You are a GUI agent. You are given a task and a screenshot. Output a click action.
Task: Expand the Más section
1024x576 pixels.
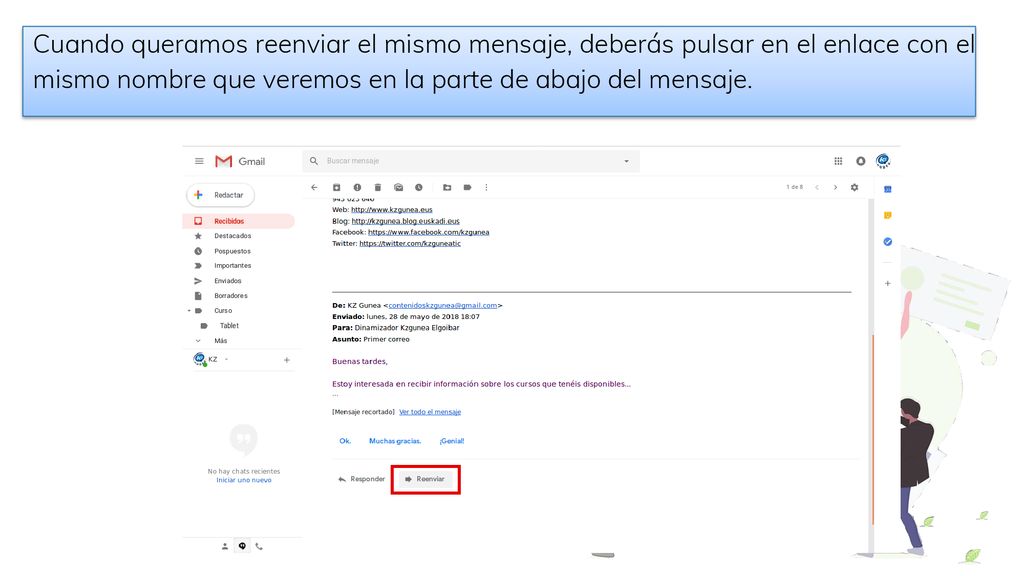click(221, 341)
